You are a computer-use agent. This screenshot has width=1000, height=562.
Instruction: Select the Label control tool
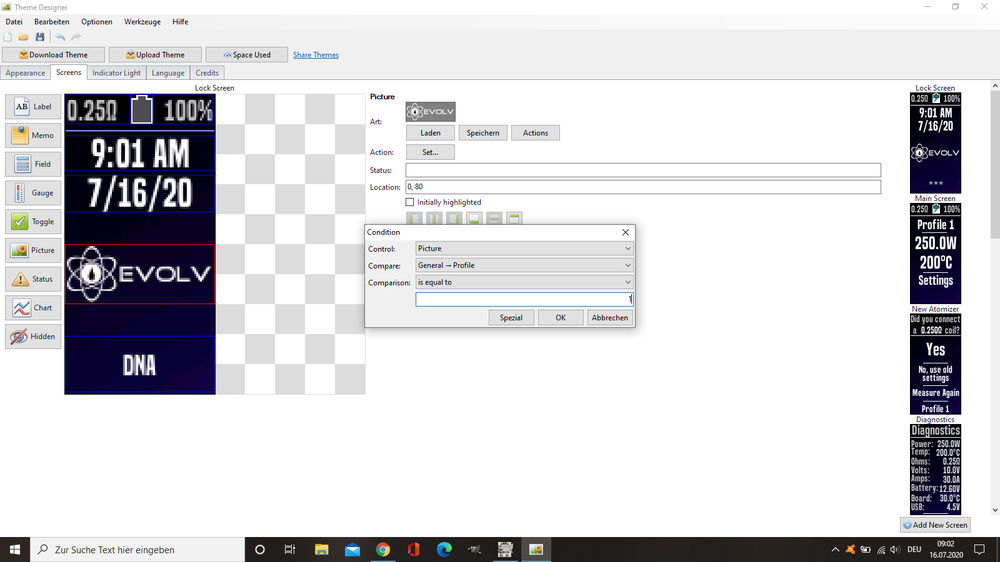tap(33, 107)
